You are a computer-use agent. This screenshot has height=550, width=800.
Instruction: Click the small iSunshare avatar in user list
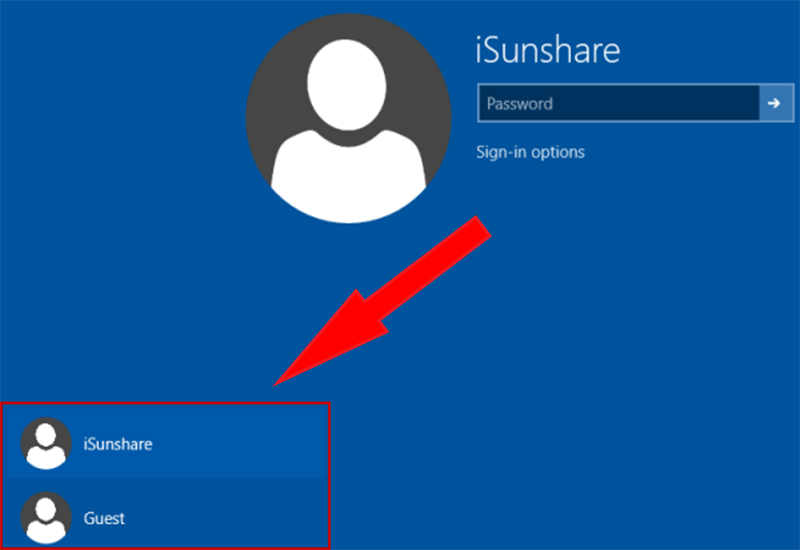(x=46, y=443)
